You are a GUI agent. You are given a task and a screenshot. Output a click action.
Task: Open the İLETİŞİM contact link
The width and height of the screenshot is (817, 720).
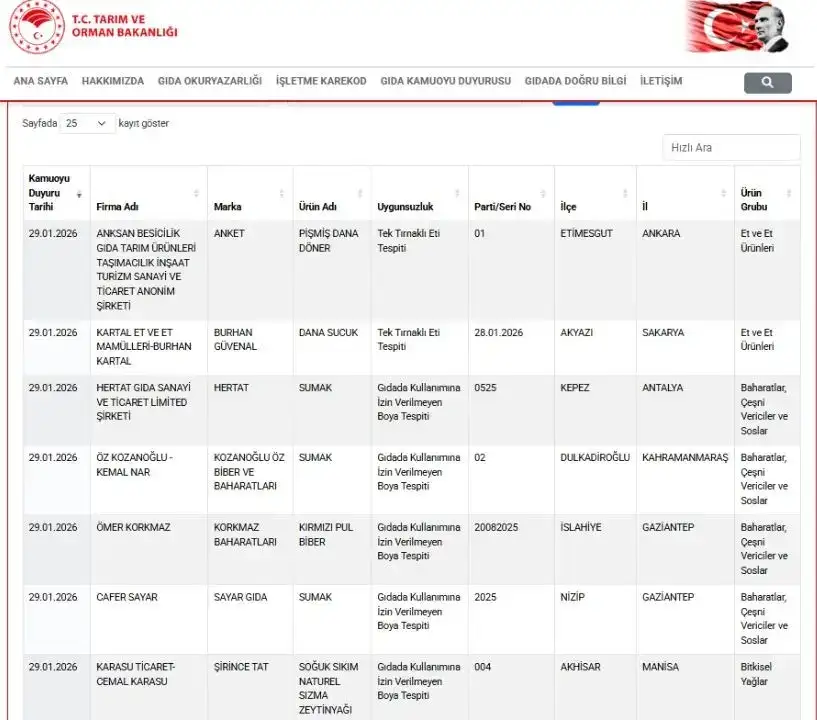(x=661, y=81)
